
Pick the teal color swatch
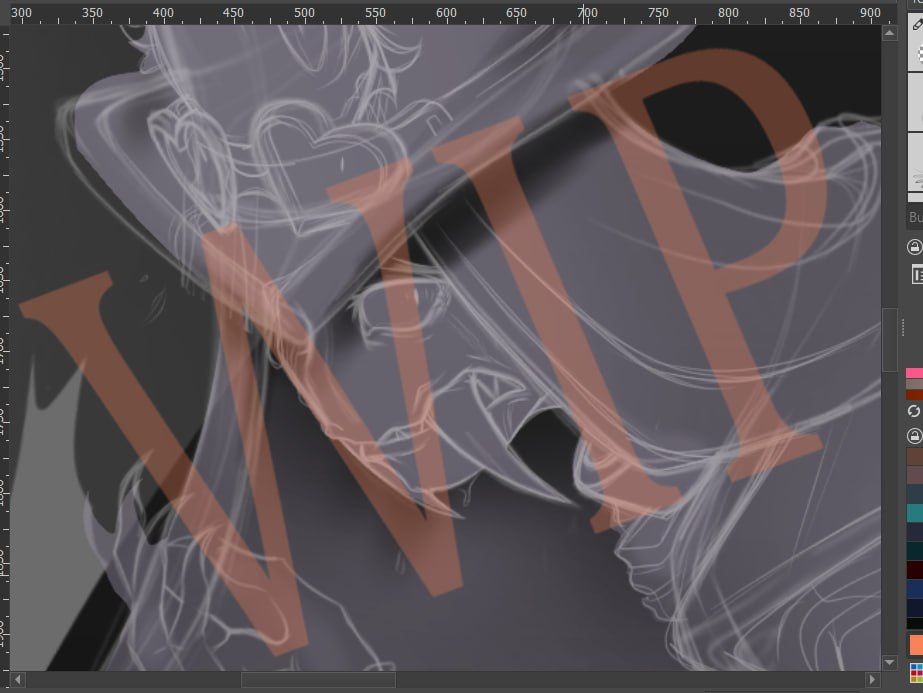(914, 512)
